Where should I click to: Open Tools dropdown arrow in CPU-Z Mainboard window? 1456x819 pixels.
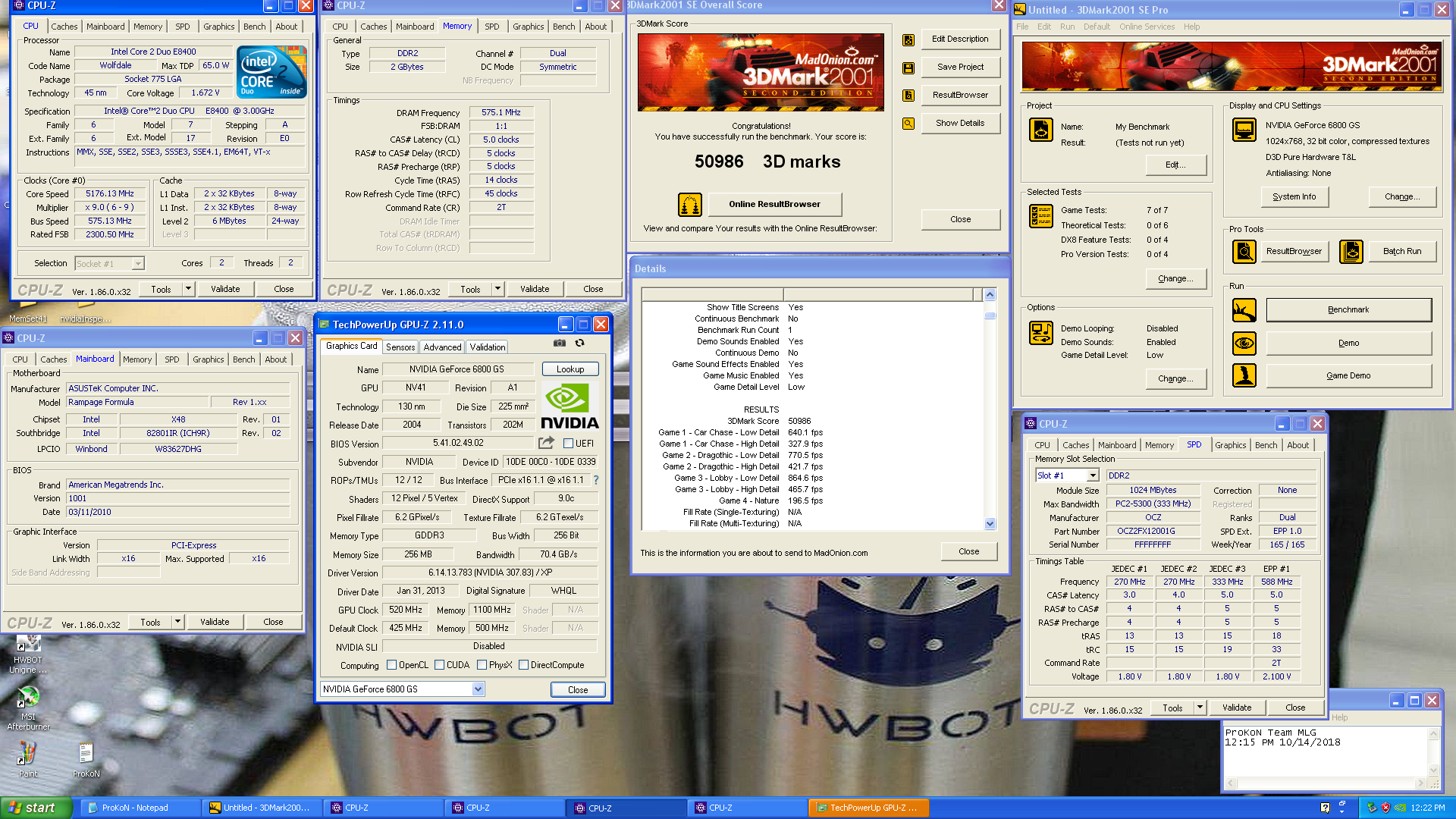click(177, 622)
